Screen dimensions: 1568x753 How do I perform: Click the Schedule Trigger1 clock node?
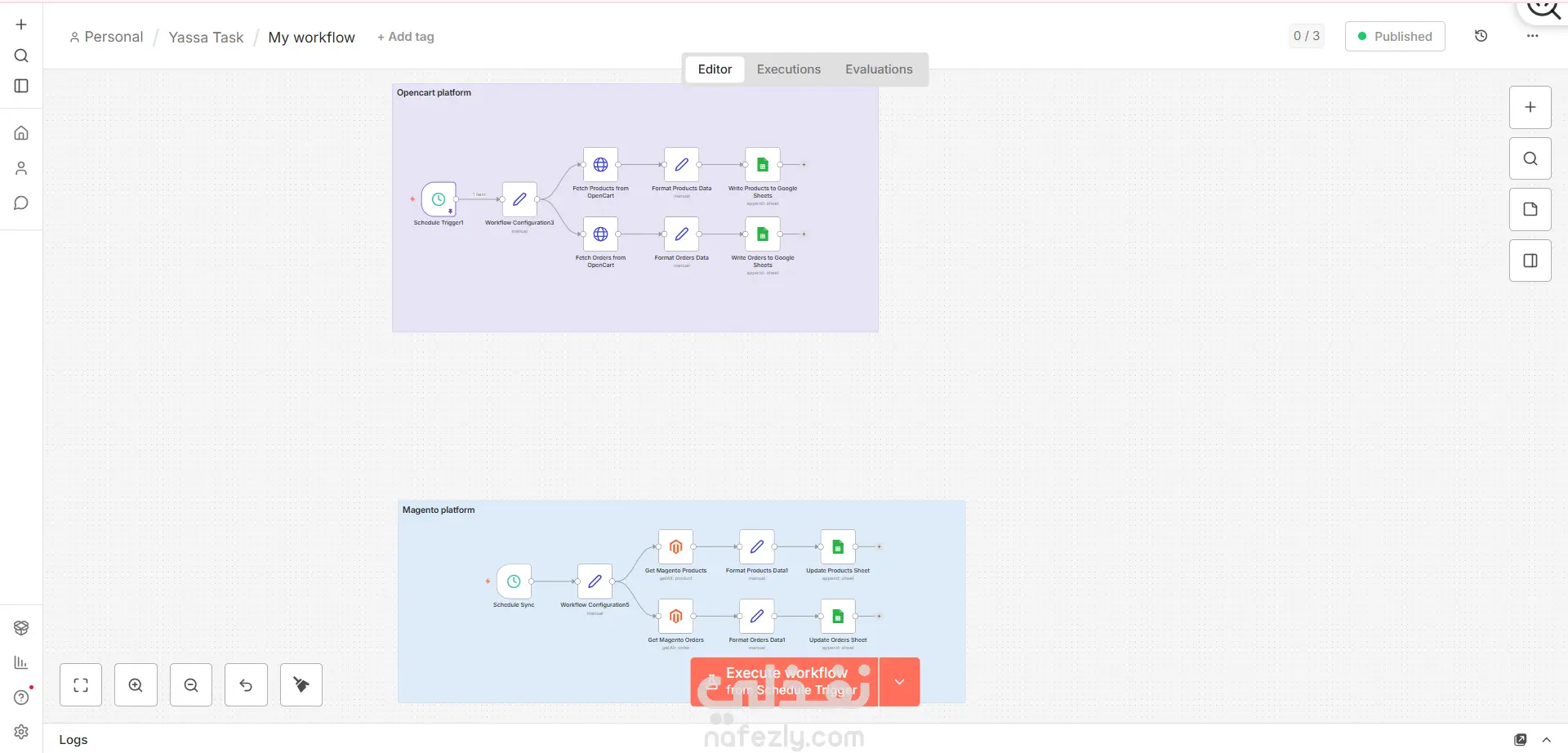click(x=439, y=199)
